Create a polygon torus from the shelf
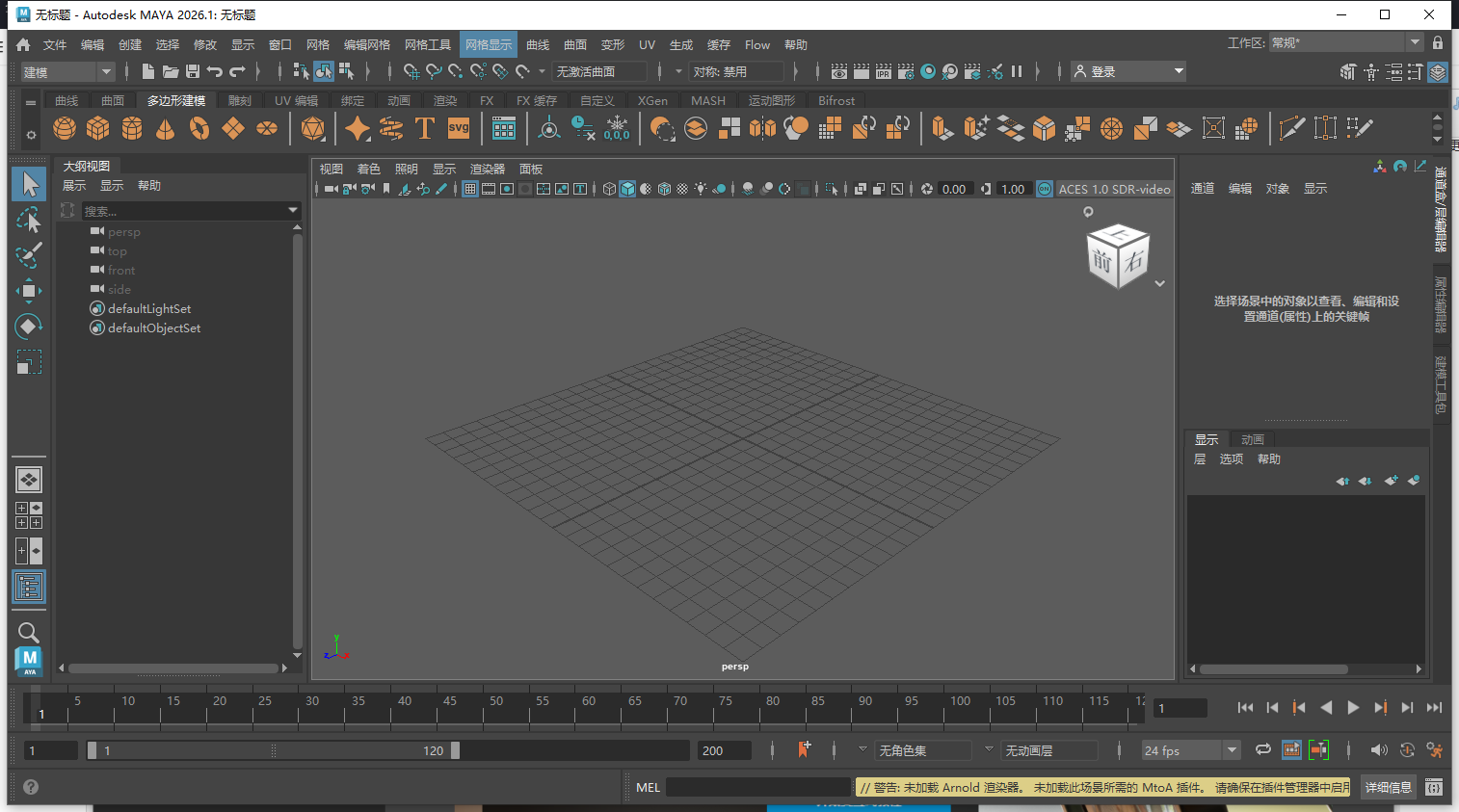 198,127
